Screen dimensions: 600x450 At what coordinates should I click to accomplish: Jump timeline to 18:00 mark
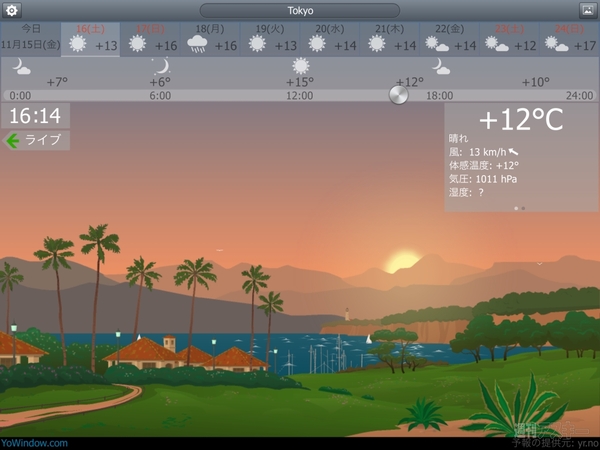(440, 95)
